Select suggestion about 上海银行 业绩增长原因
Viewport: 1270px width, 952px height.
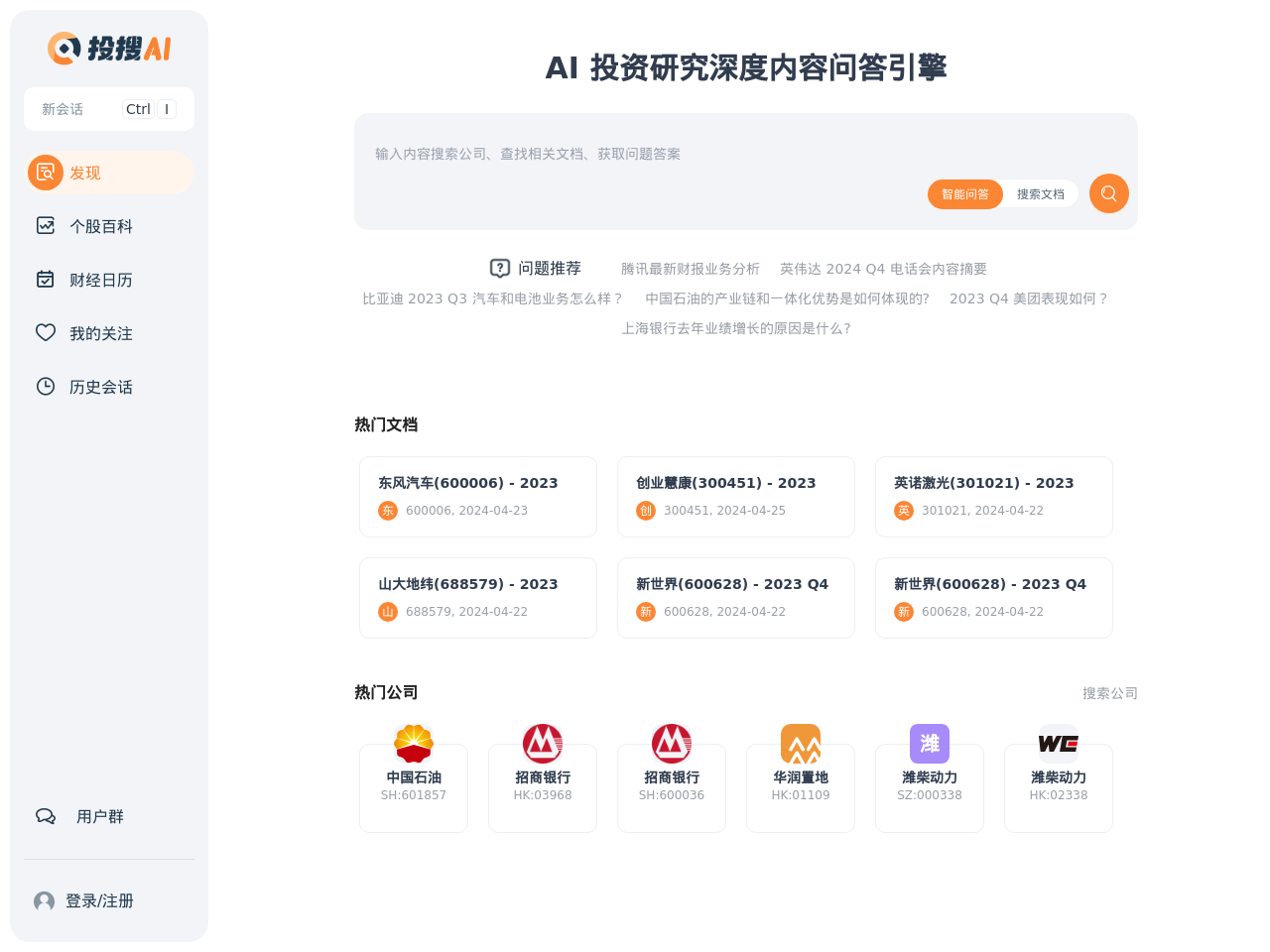point(736,328)
